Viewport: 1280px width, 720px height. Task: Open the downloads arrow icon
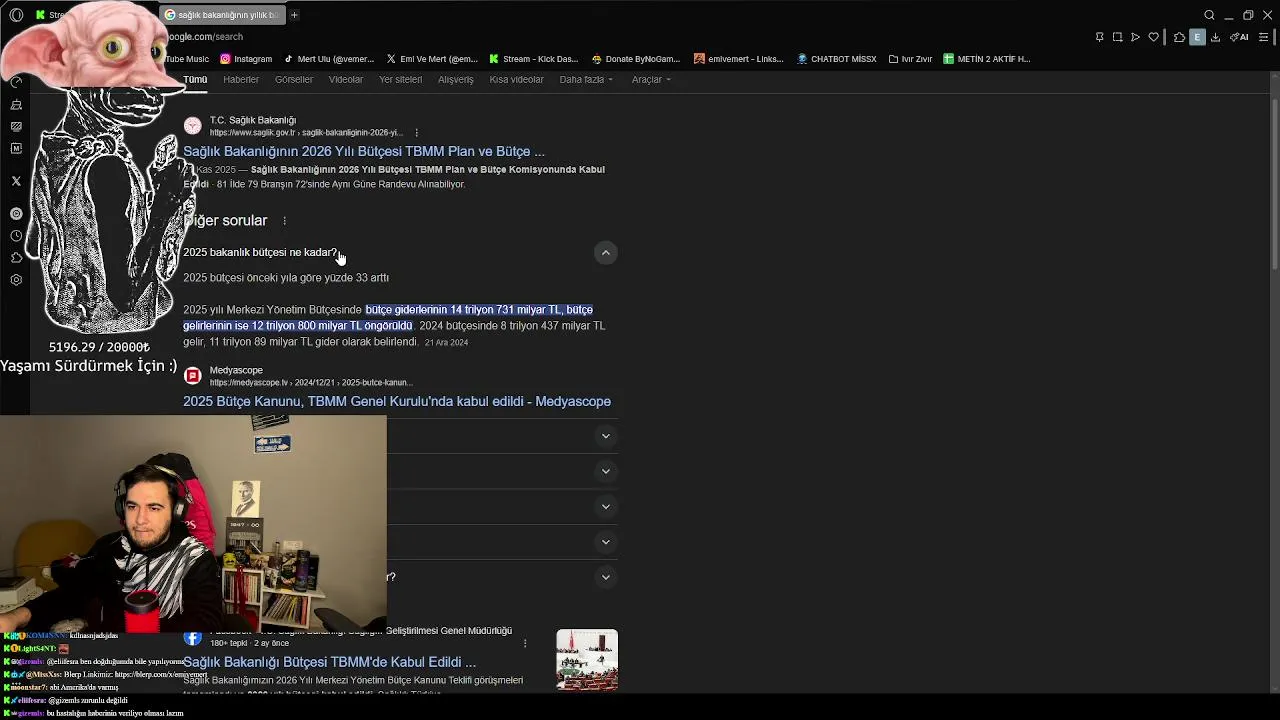(1215, 37)
